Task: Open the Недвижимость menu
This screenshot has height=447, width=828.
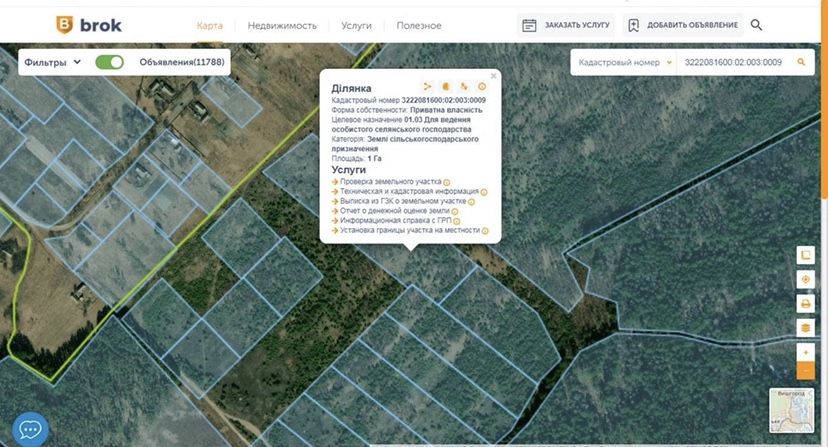Action: (x=282, y=25)
